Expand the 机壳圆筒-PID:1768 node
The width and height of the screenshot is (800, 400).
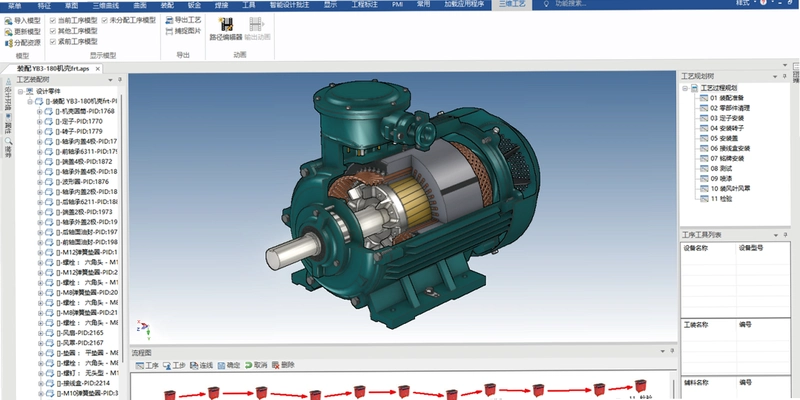coord(40,112)
